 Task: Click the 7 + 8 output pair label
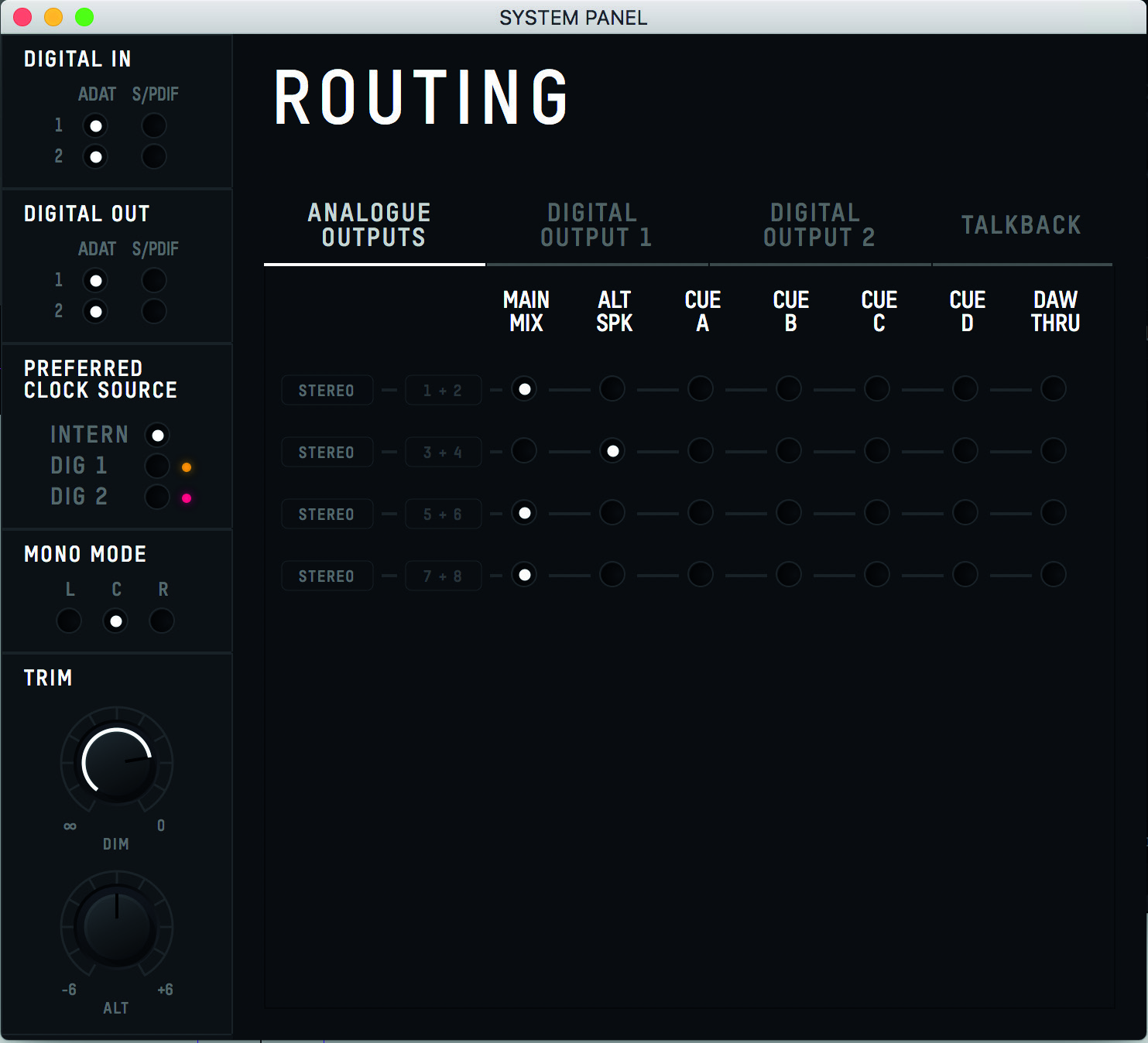tap(443, 576)
